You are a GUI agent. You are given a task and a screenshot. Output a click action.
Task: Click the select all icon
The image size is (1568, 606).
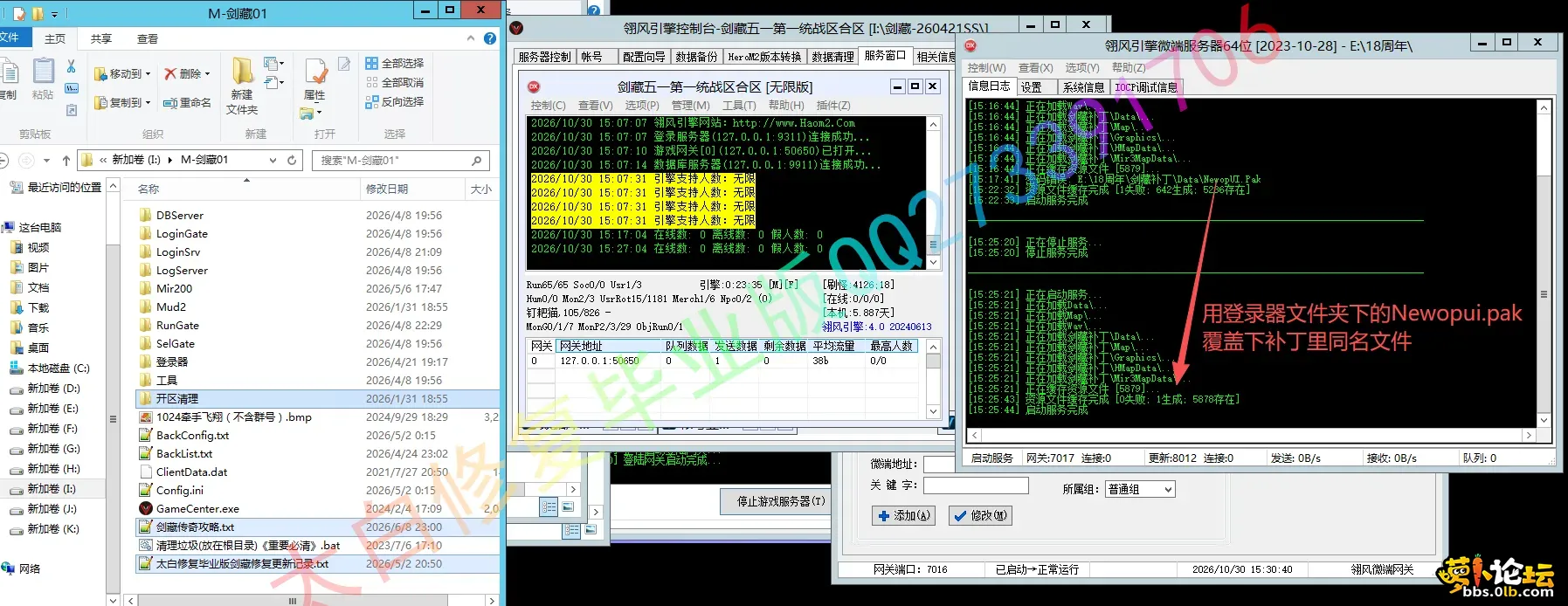click(x=371, y=63)
